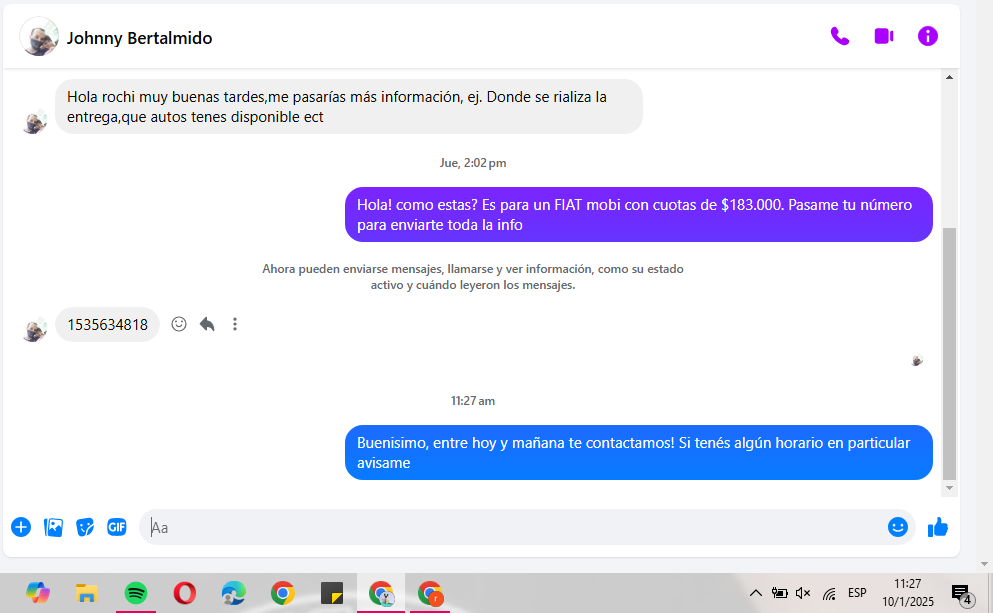Click the chat scrollbar up arrow
The image size is (993, 613).
[949, 77]
